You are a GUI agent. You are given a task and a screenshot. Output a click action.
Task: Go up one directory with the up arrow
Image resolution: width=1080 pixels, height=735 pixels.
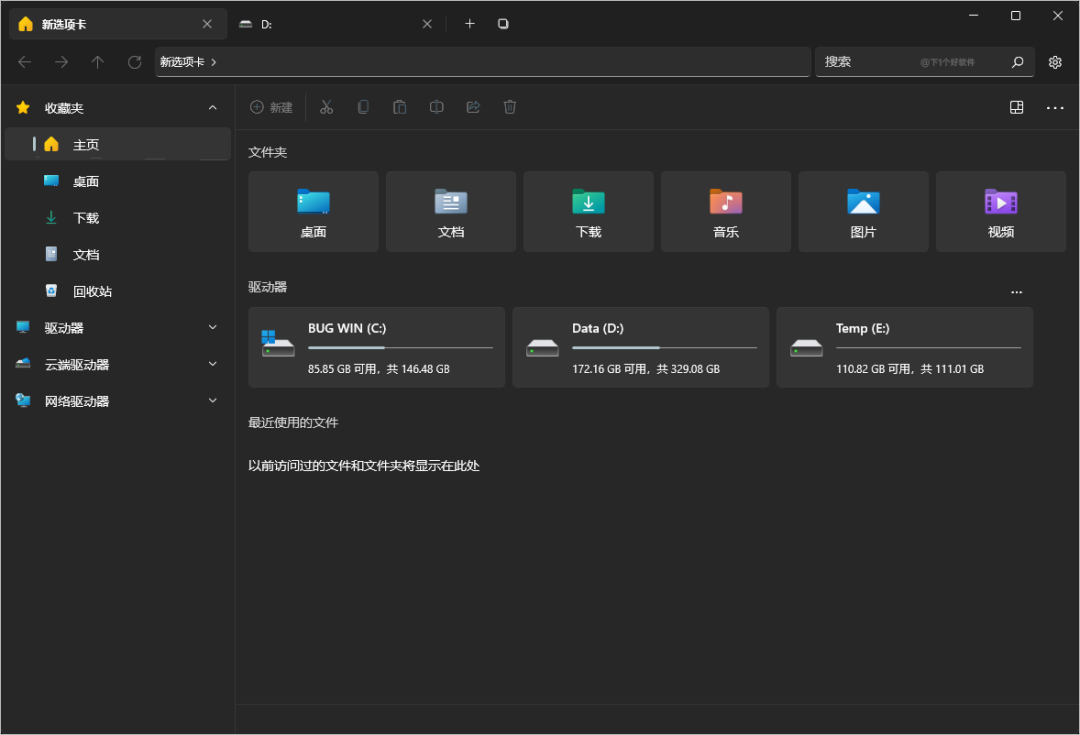(97, 62)
